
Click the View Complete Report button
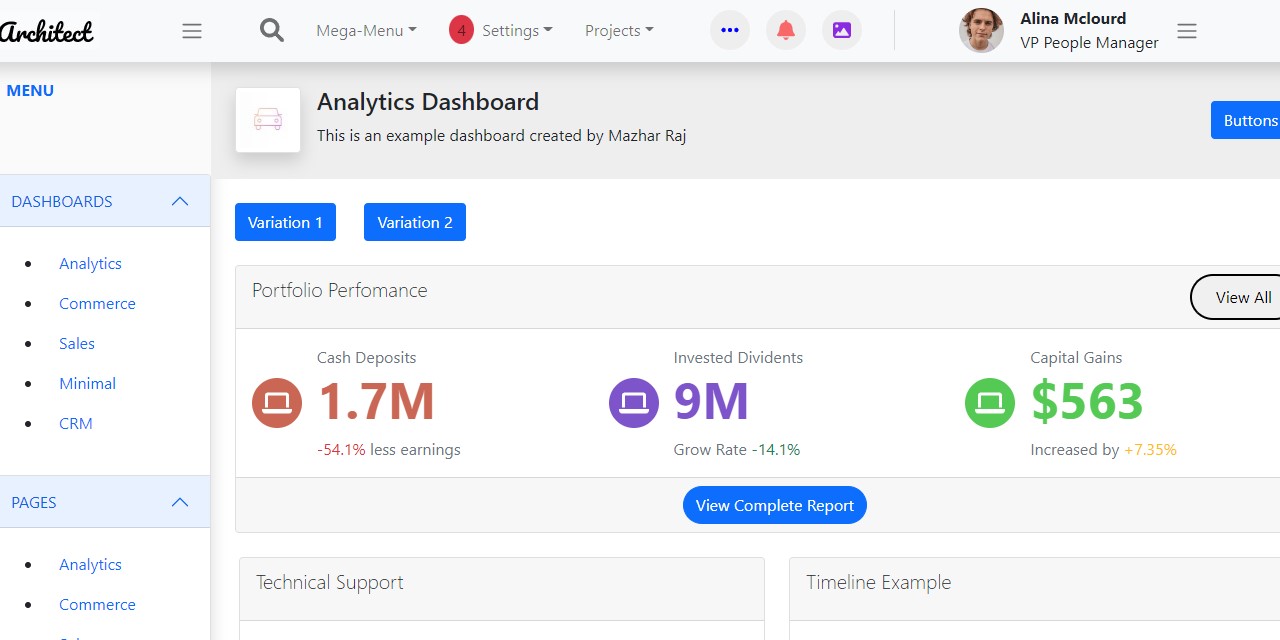pos(774,505)
